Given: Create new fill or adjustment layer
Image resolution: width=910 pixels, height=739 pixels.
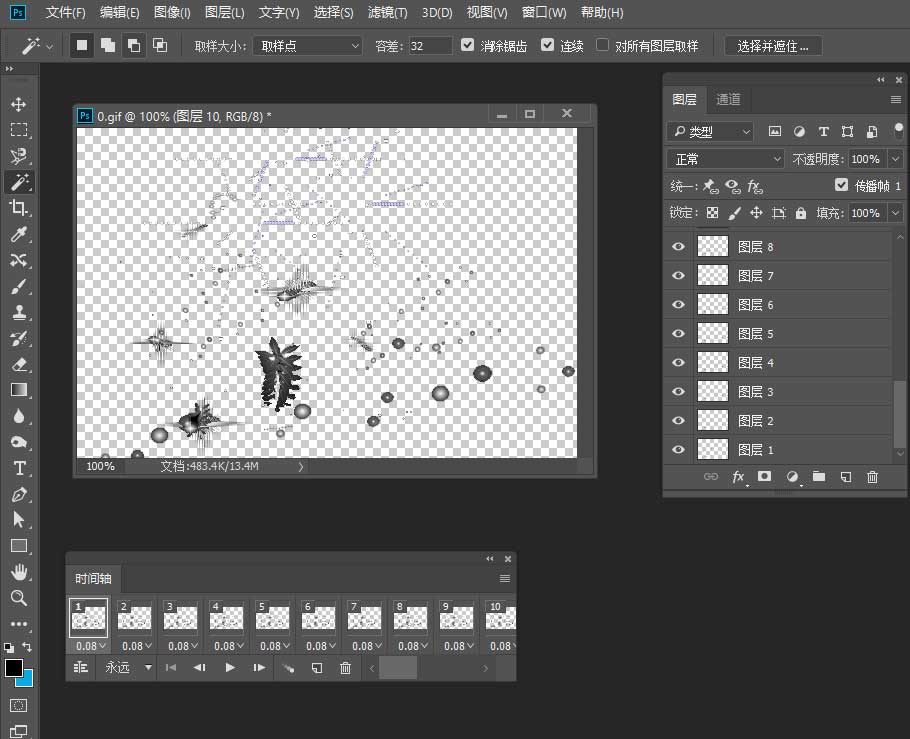Looking at the screenshot, I should [x=792, y=477].
